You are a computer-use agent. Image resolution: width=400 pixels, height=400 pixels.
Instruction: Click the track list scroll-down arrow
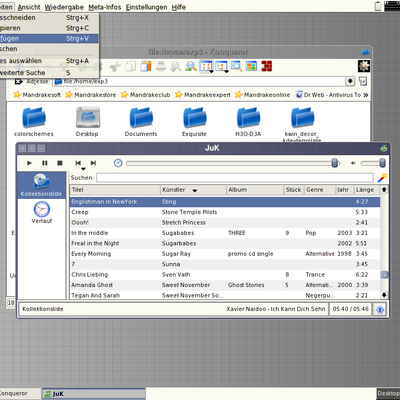[384, 295]
